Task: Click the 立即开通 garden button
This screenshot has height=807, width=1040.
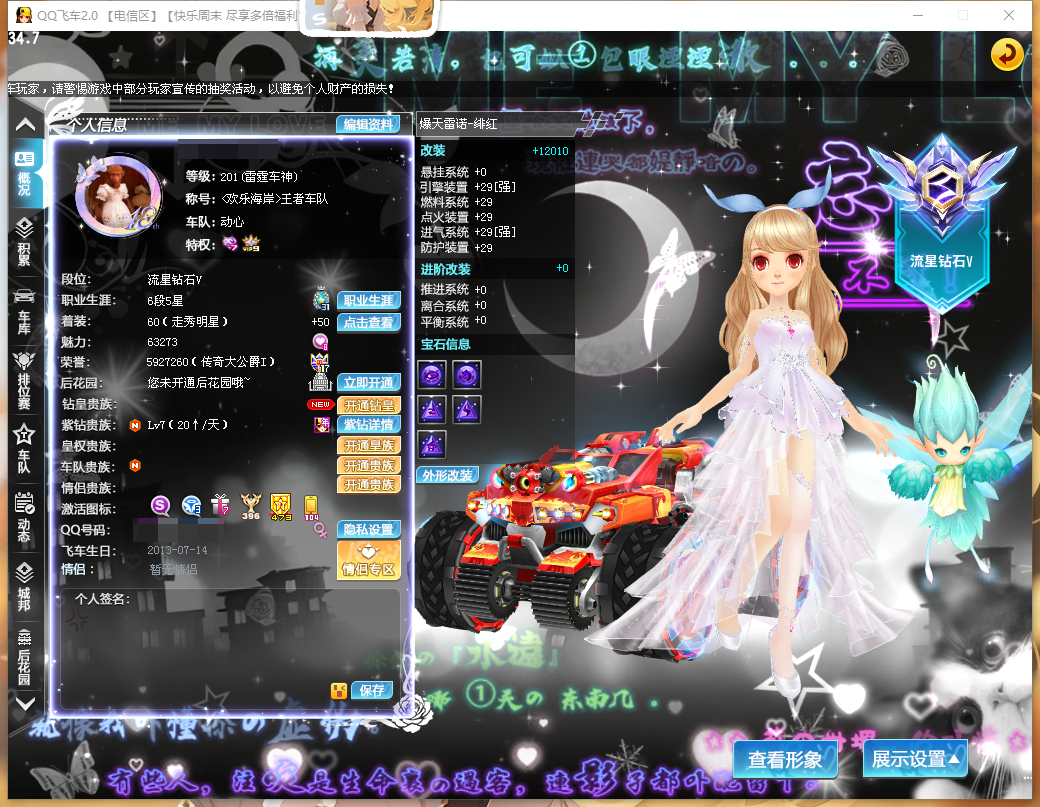Action: 369,383
